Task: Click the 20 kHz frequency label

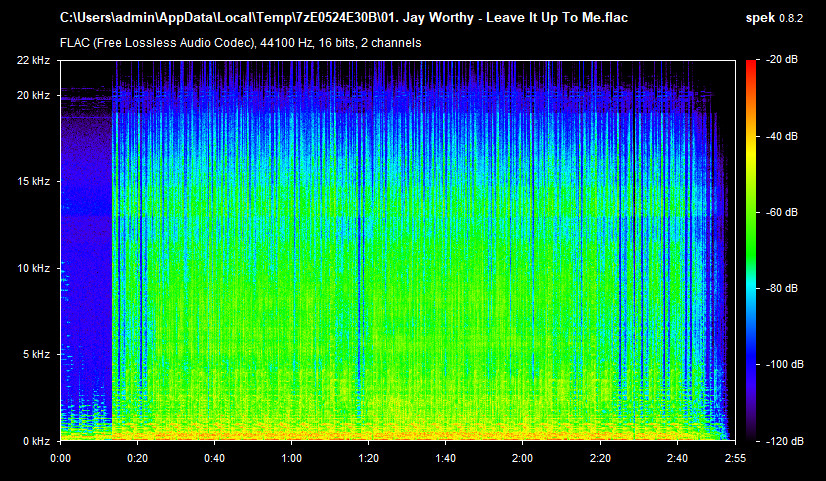Action: [33, 95]
